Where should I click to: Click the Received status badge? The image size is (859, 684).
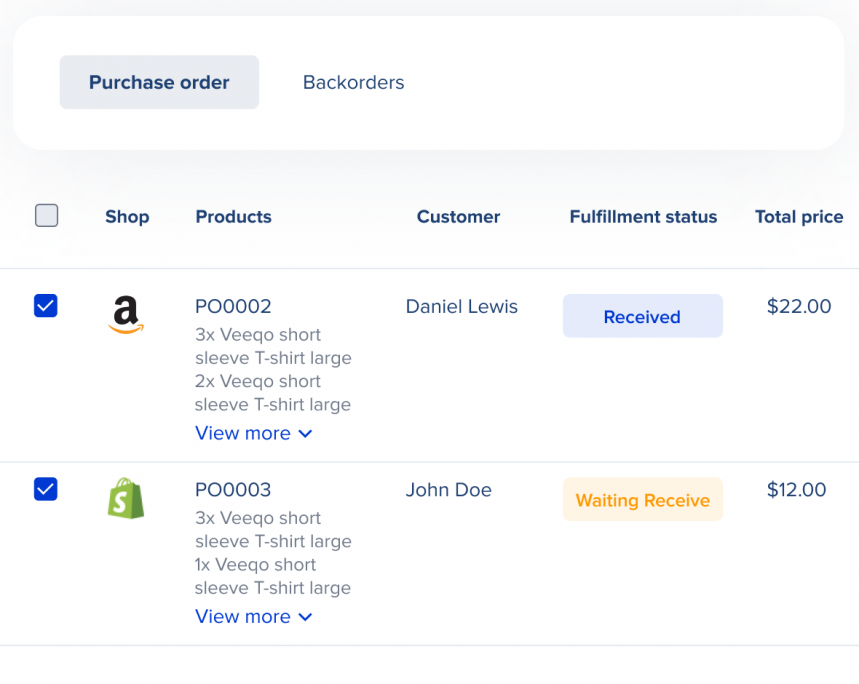coord(642,315)
